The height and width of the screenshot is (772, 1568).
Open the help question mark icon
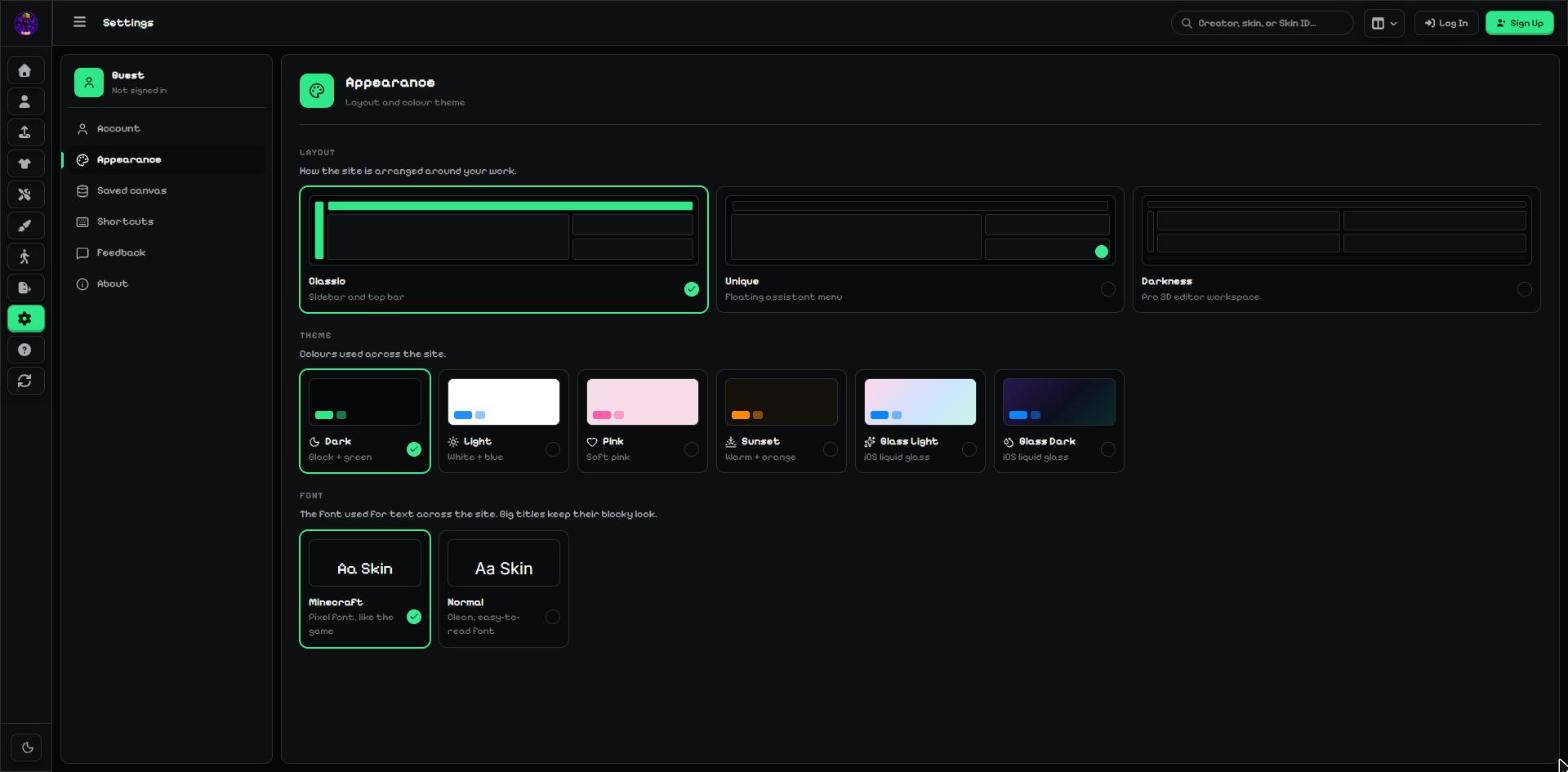[x=25, y=350]
